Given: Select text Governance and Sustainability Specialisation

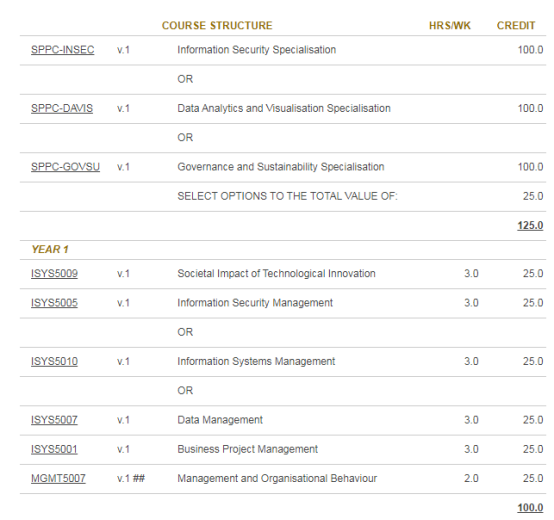Looking at the screenshot, I should pos(281,167).
